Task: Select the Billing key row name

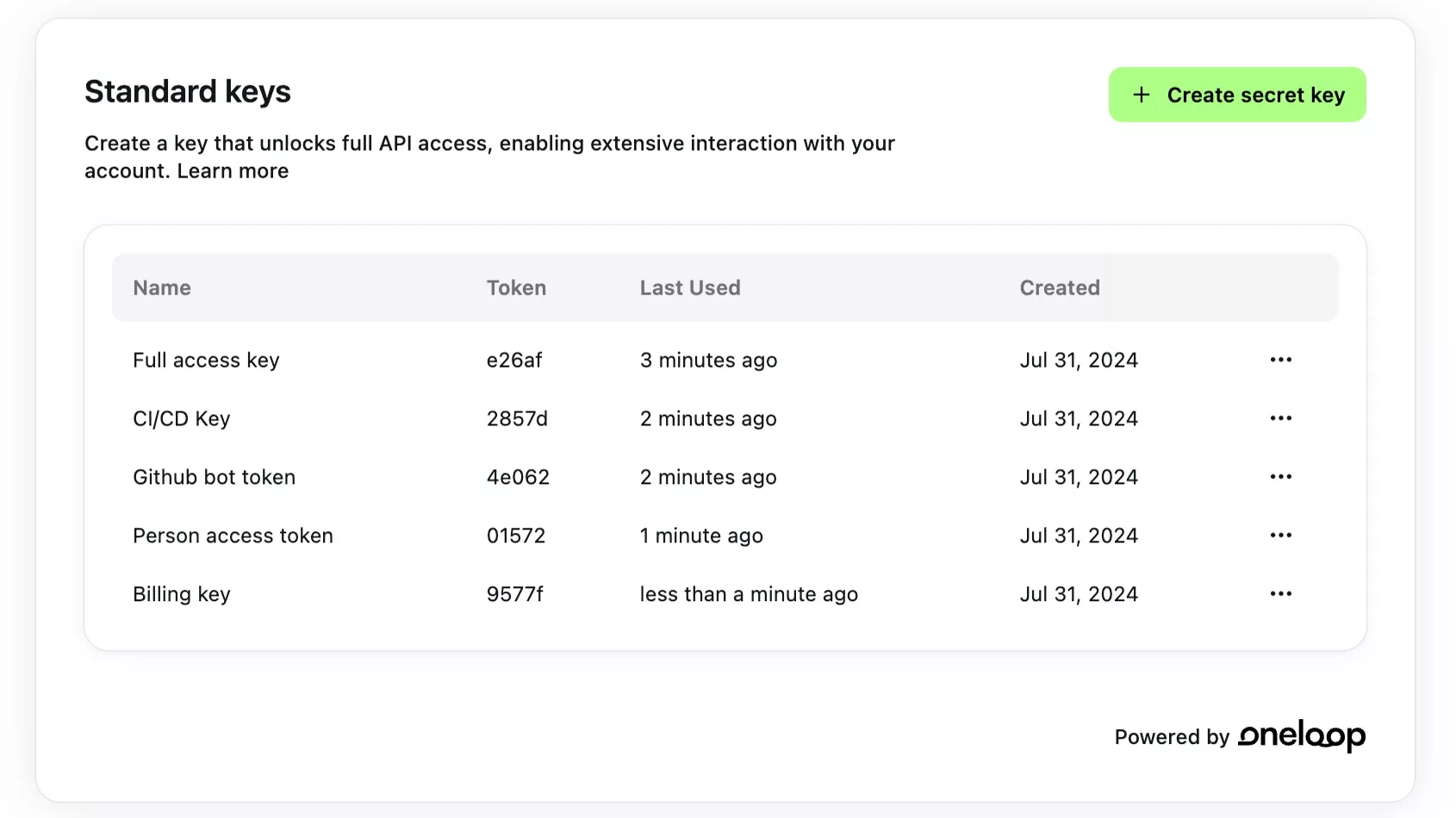Action: coord(181,594)
